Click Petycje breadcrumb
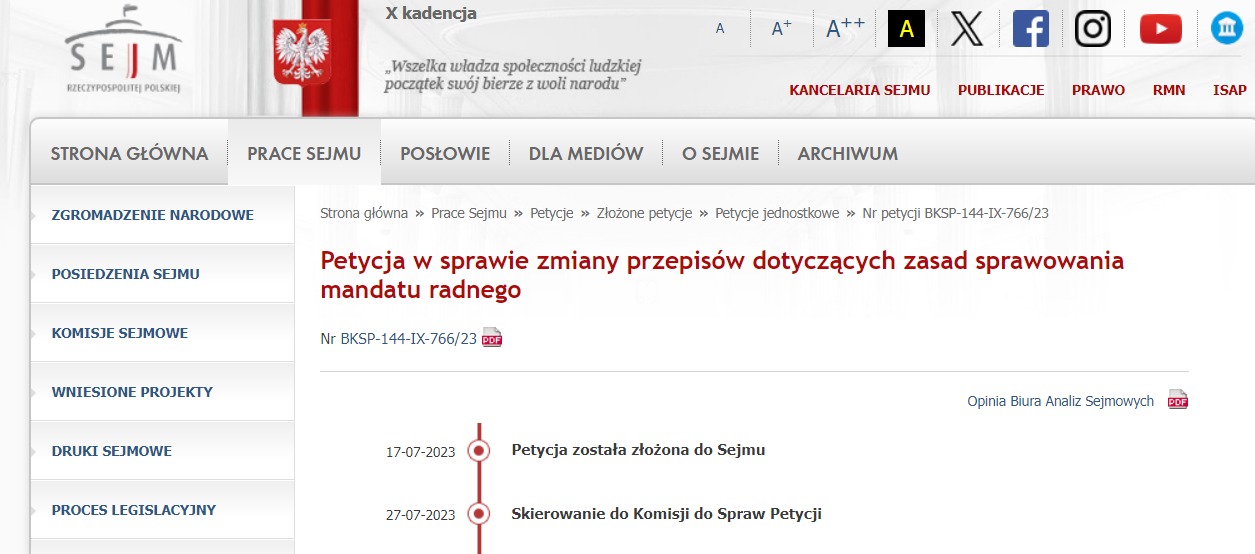Viewport: 1255px width, 554px height. point(552,213)
